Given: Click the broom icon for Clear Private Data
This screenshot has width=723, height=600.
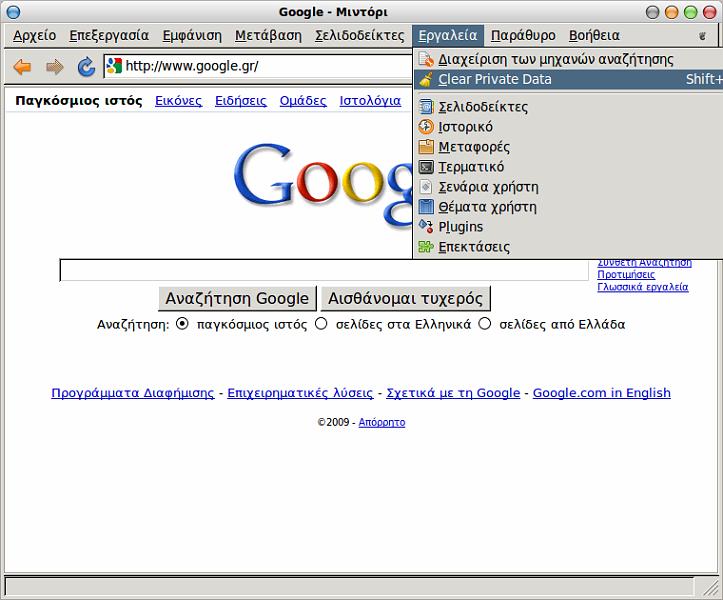Looking at the screenshot, I should [x=426, y=79].
